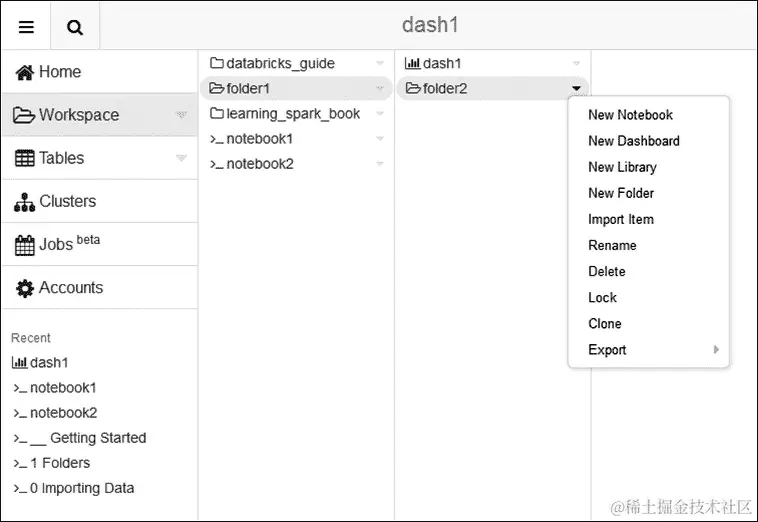Go to Home in sidebar

(60, 72)
